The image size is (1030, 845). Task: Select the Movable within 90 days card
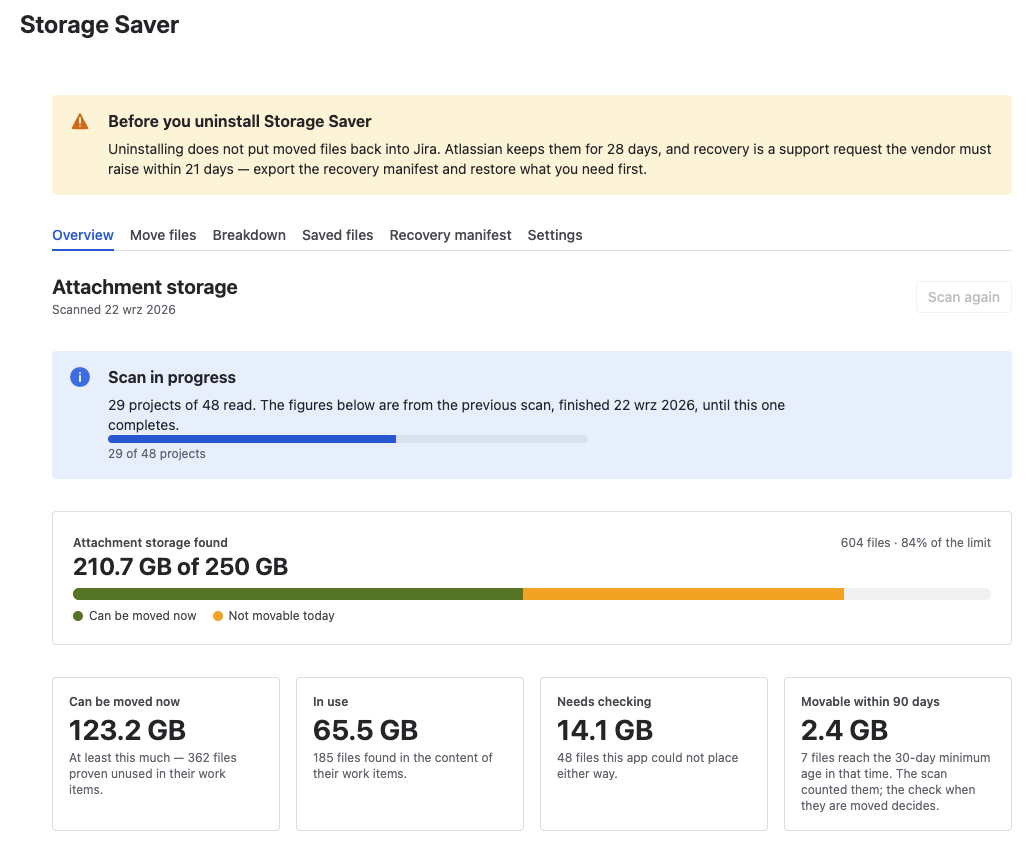tap(898, 754)
